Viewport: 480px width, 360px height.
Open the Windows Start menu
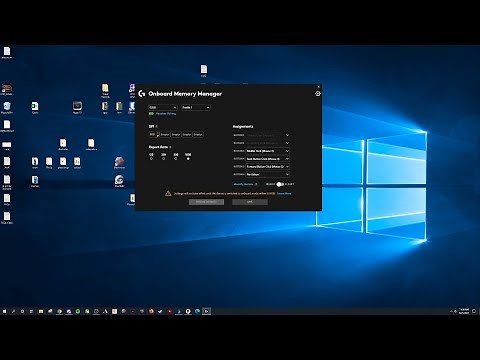(5, 311)
